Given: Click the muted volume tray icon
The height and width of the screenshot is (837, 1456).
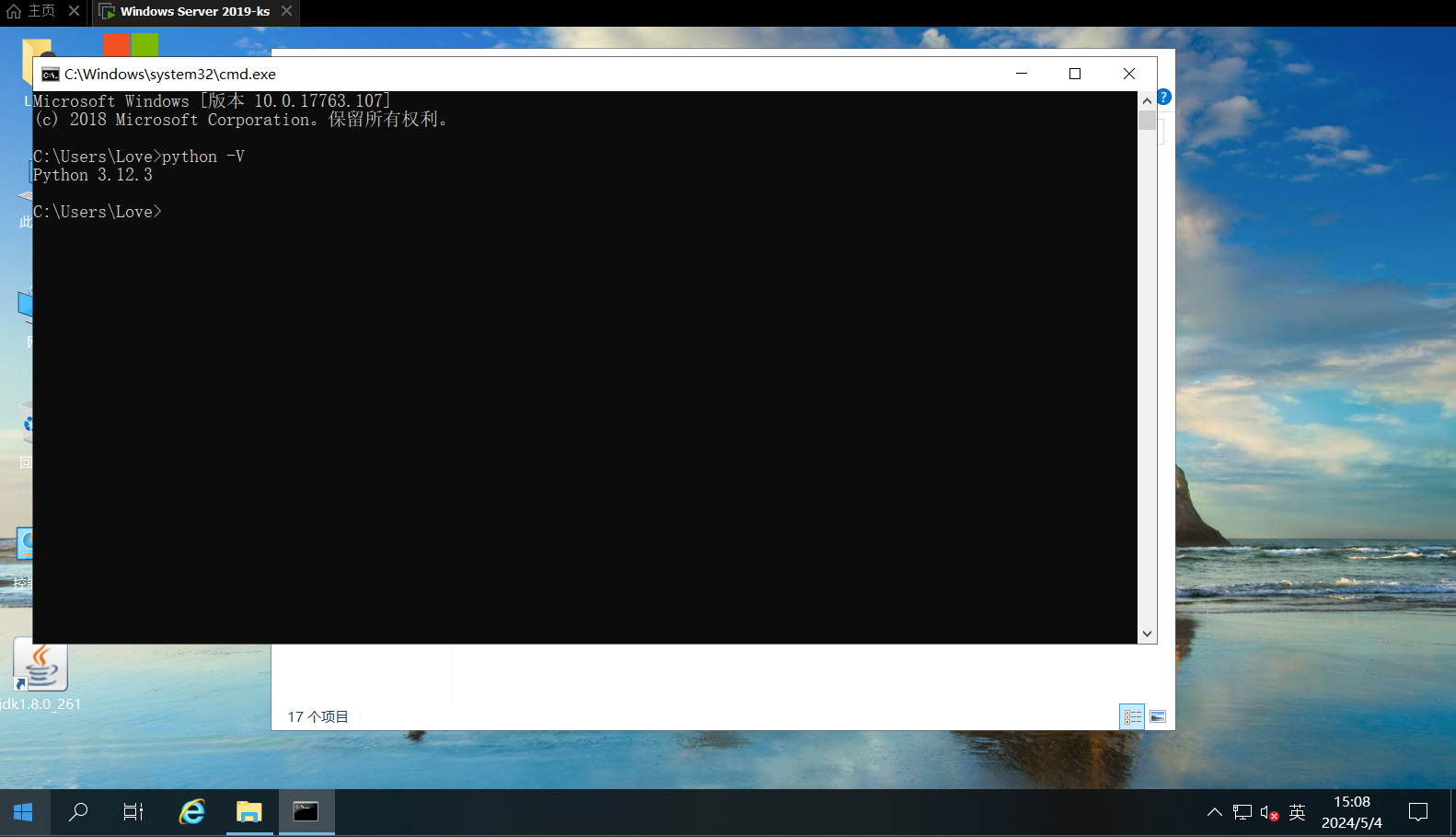Looking at the screenshot, I should 1270,813.
